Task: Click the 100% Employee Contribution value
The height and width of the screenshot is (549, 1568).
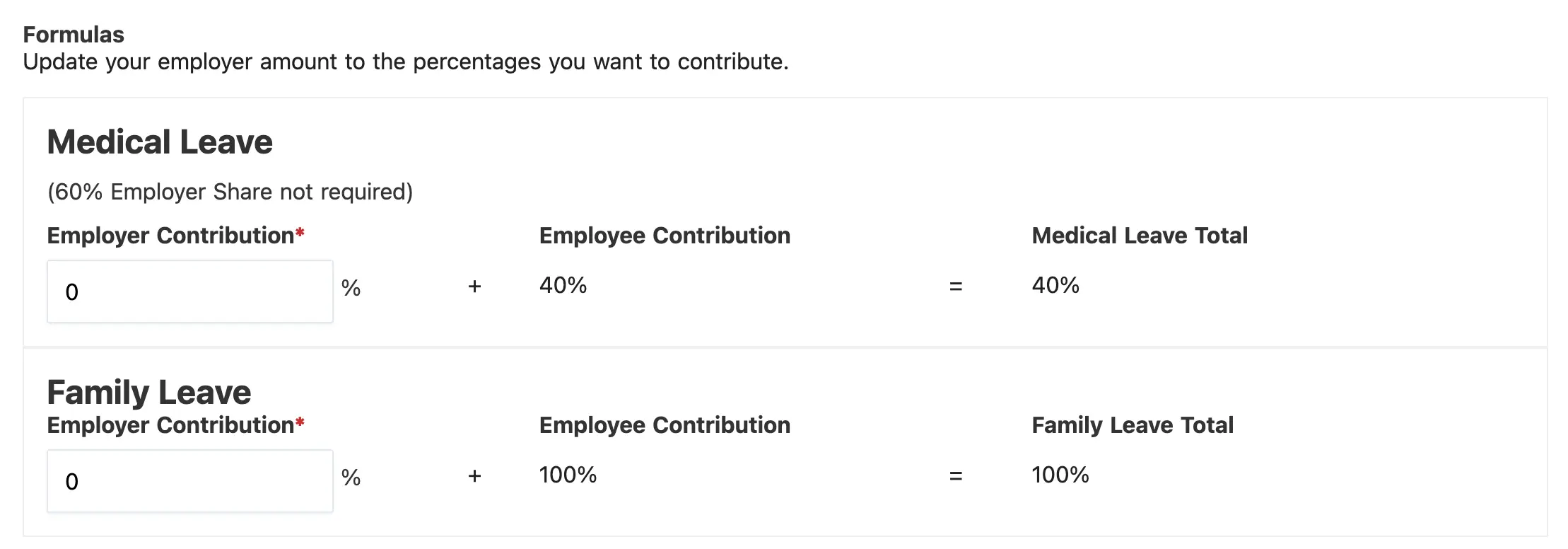Action: pyautogui.click(x=568, y=475)
